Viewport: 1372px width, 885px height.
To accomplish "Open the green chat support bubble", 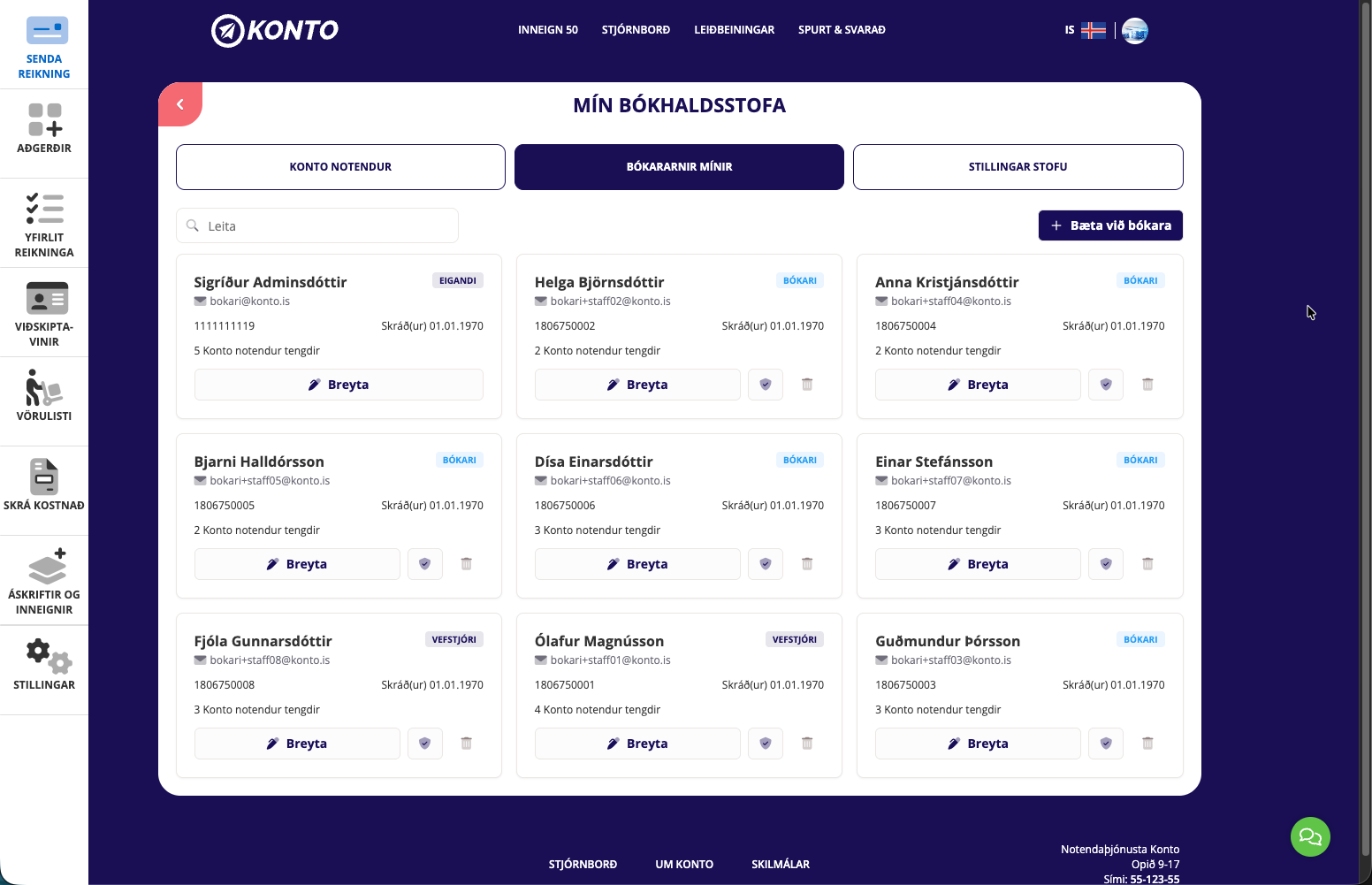I will (x=1310, y=836).
